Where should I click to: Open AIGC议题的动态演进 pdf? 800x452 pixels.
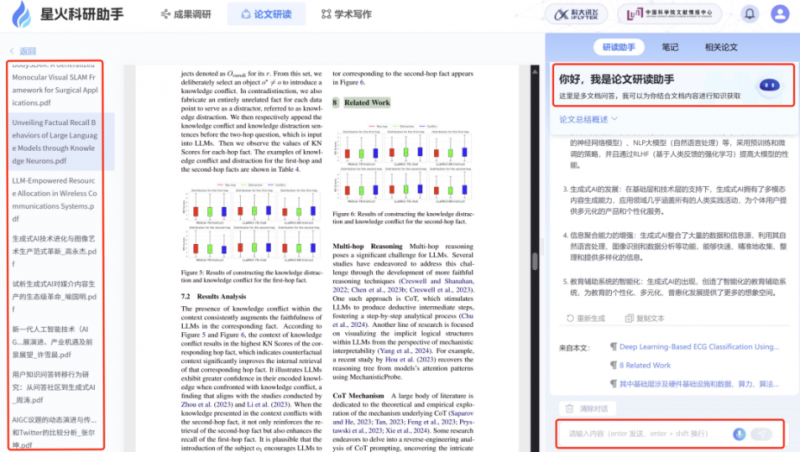pyautogui.click(x=55, y=432)
